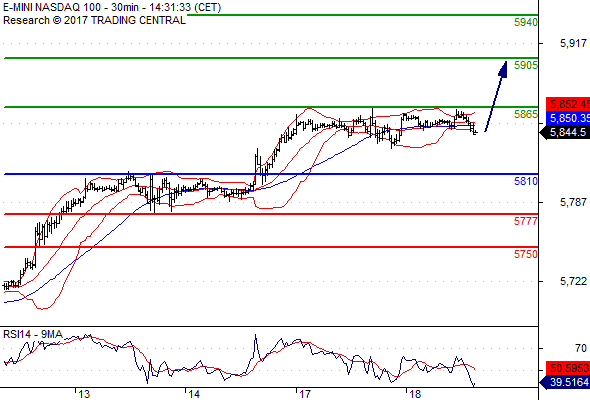The width and height of the screenshot is (590, 400).
Task: Click the red 5750 support level label
Action: point(526,254)
